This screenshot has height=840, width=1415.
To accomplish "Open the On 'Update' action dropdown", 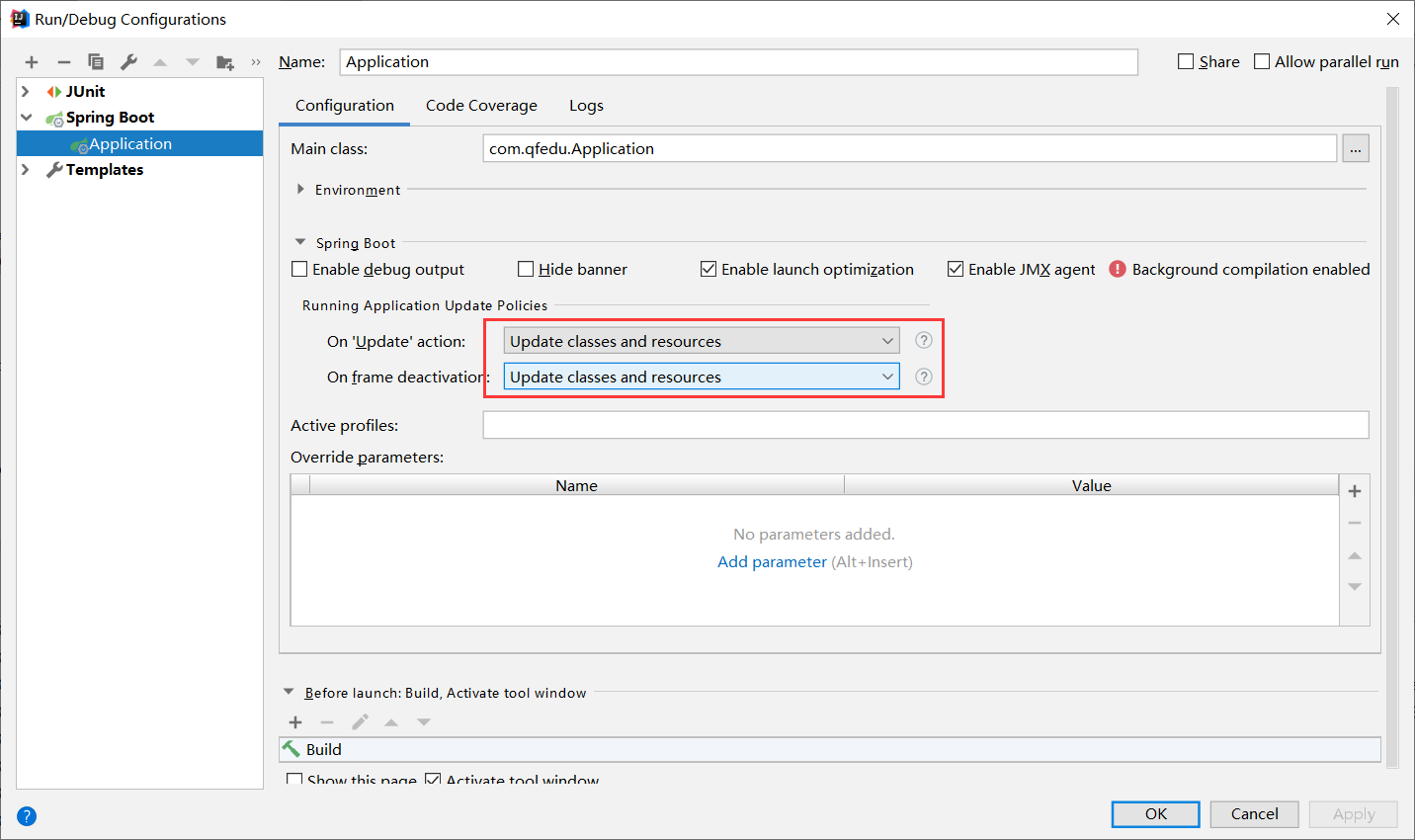I will click(x=701, y=341).
